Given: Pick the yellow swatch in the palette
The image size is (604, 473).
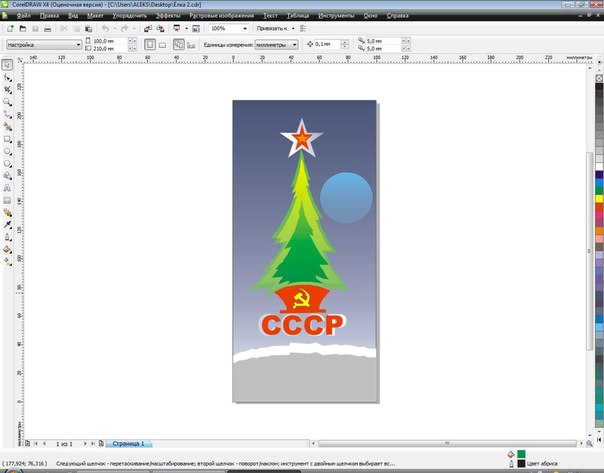Looking at the screenshot, I should point(599,199).
